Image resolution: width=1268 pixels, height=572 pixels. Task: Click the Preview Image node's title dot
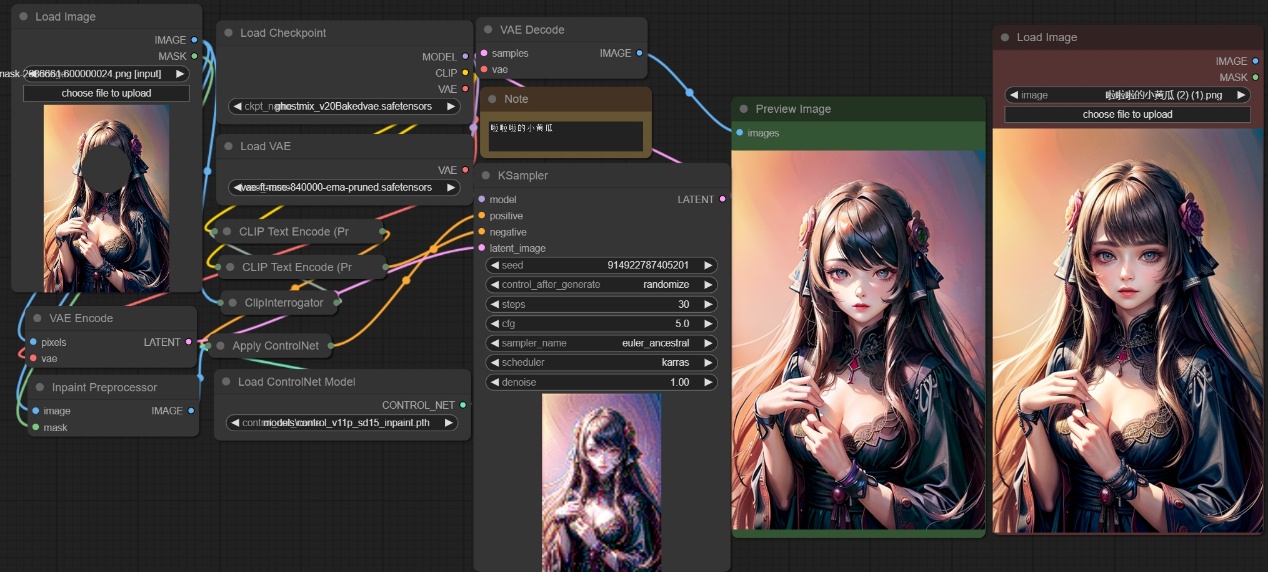pyautogui.click(x=742, y=109)
